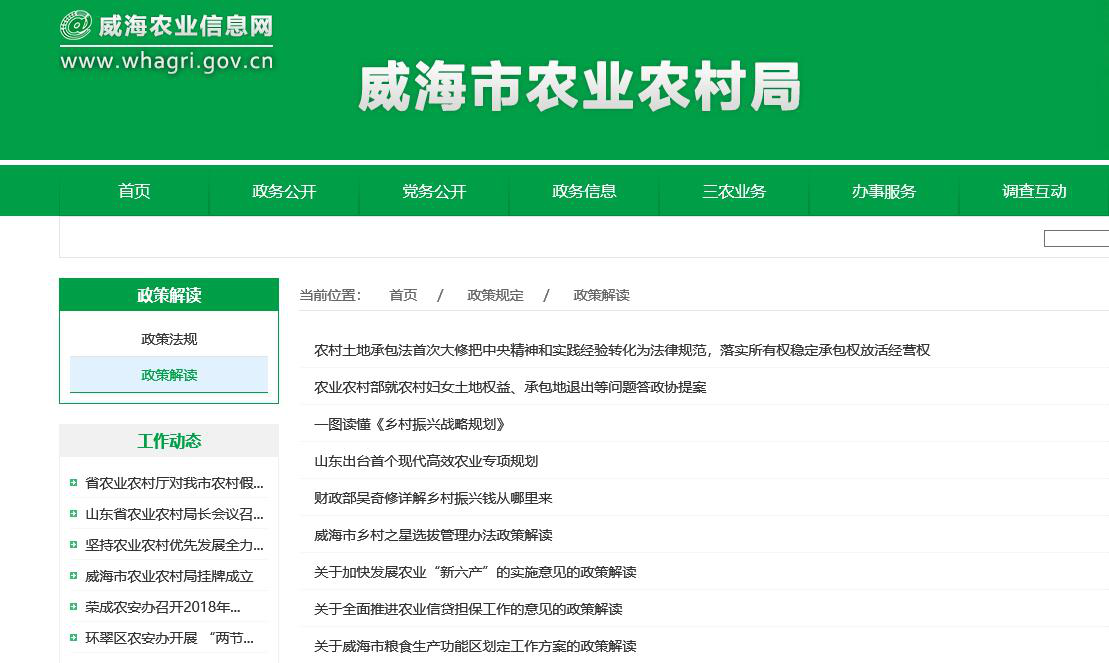Click the 政策规定 breadcrumb link
This screenshot has height=663, width=1109.
[x=495, y=295]
